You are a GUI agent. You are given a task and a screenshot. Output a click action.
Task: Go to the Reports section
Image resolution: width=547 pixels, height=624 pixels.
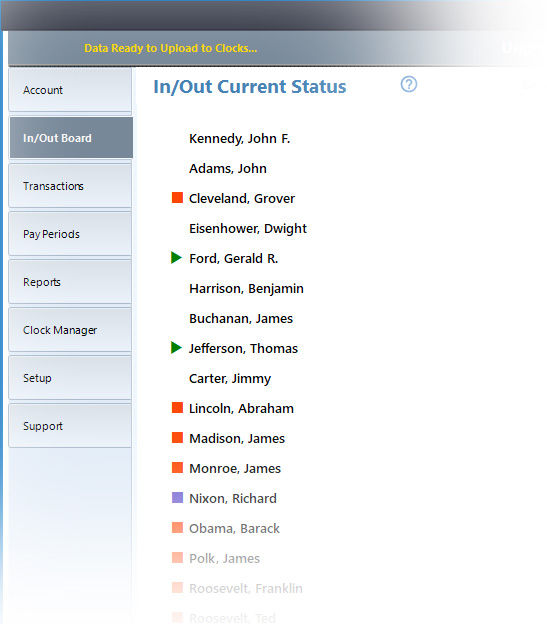pyautogui.click(x=70, y=282)
